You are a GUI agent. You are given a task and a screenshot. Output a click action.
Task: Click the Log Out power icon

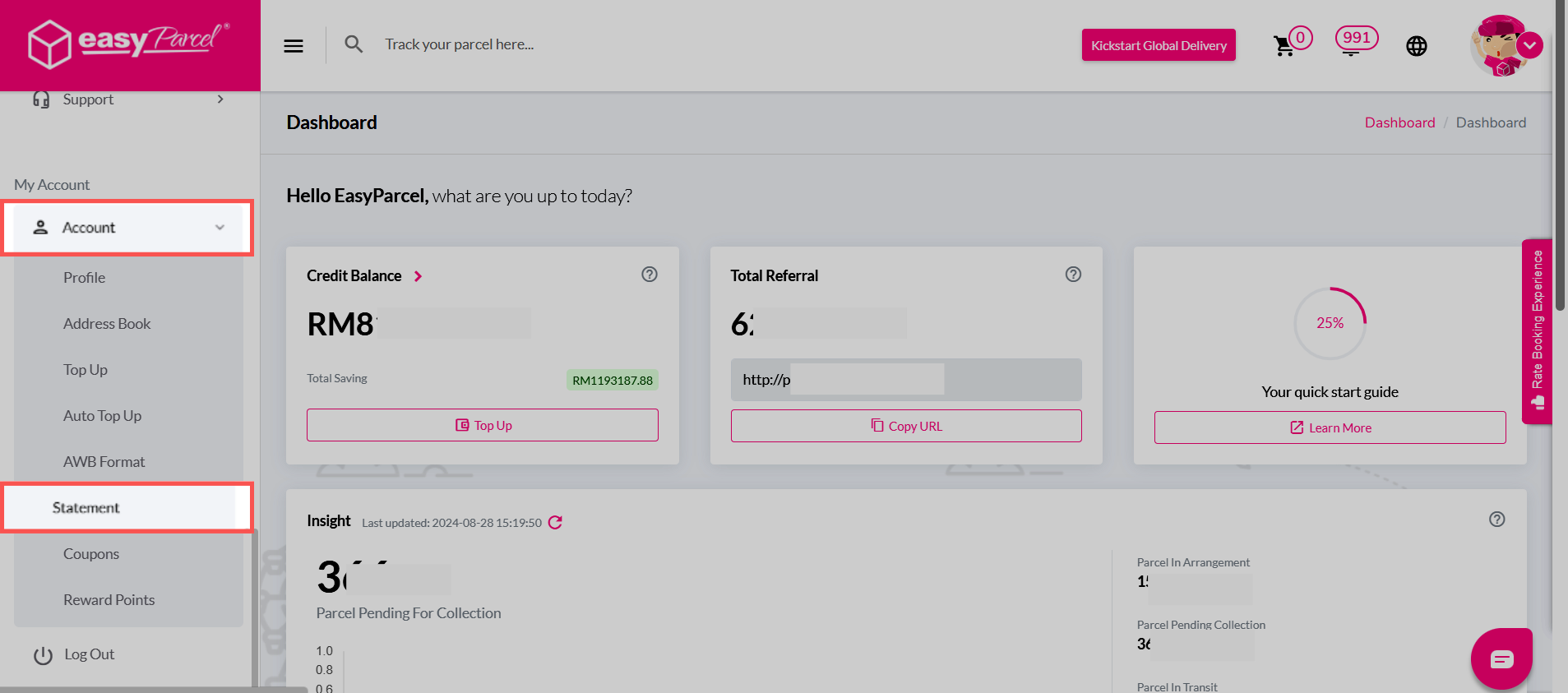43,655
